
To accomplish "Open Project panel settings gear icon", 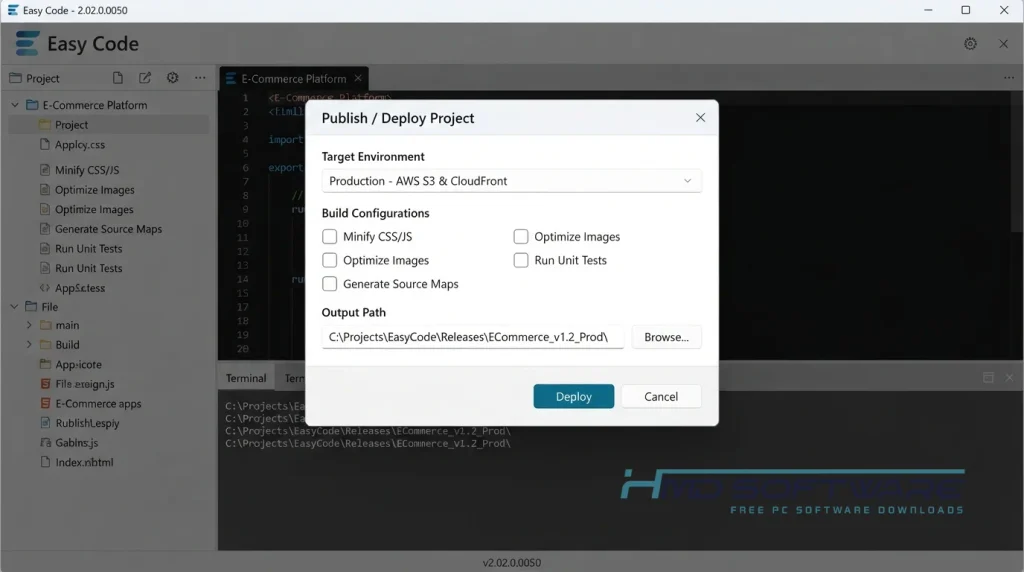I will 172,78.
